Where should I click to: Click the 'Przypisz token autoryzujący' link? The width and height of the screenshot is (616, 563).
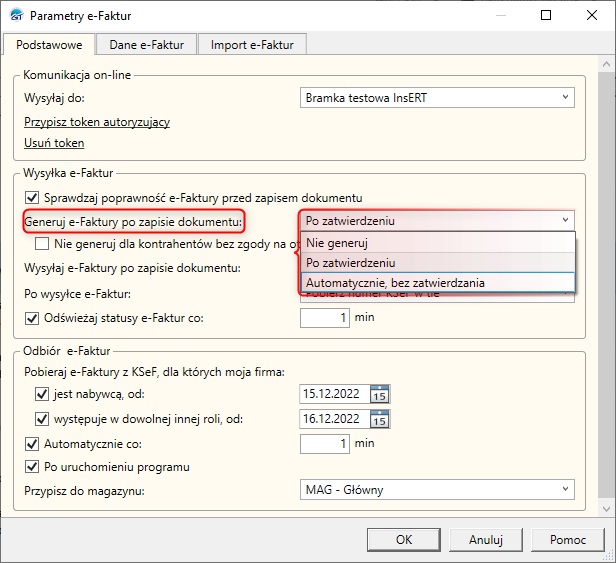click(97, 122)
